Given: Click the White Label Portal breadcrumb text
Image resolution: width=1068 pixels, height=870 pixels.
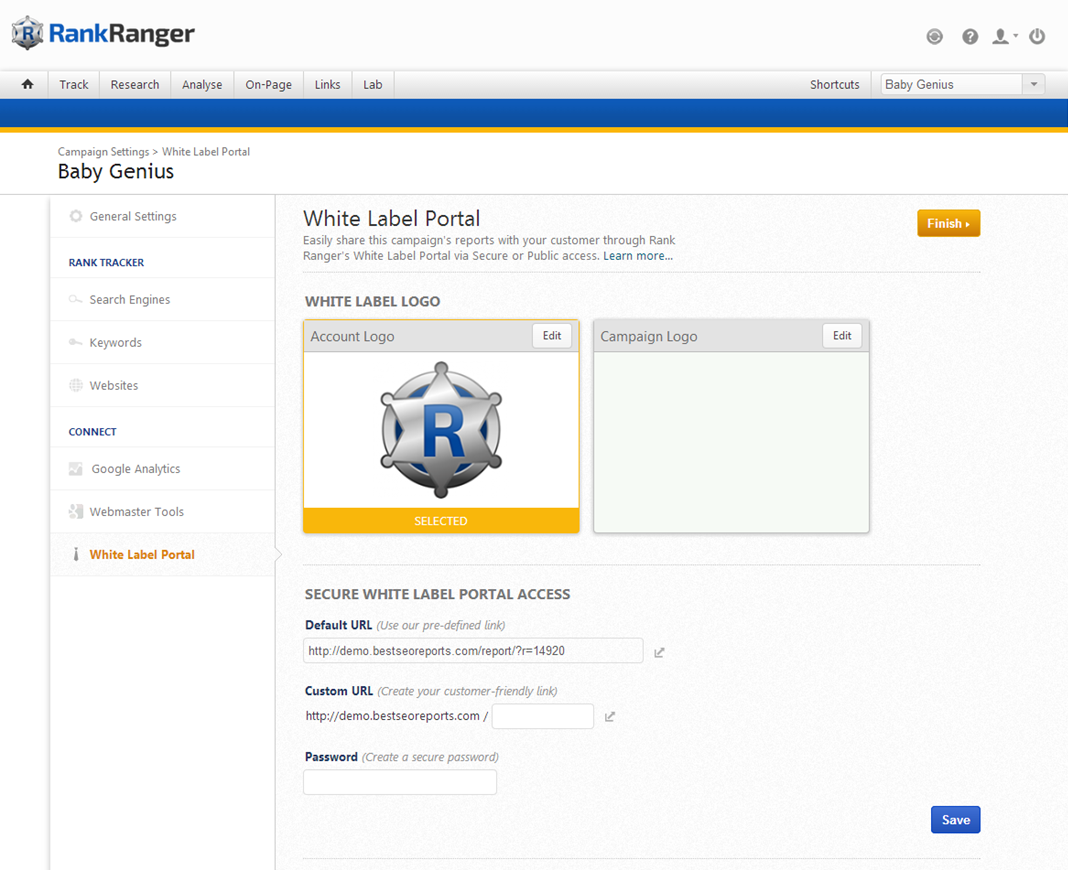Looking at the screenshot, I should 206,151.
